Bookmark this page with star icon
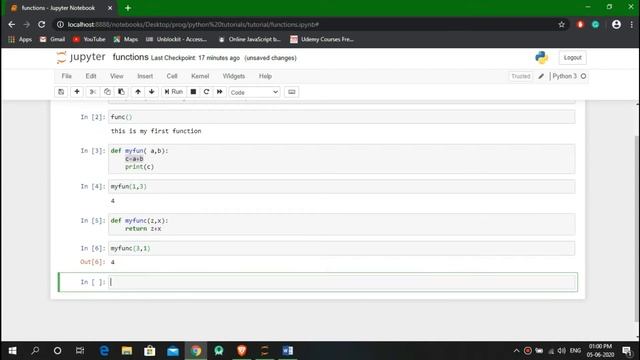 562,24
